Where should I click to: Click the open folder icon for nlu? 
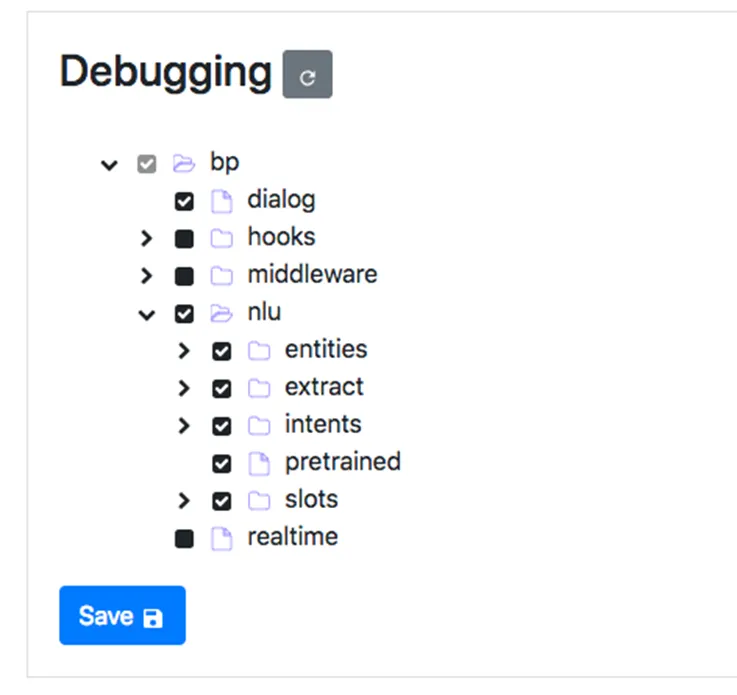pos(221,313)
